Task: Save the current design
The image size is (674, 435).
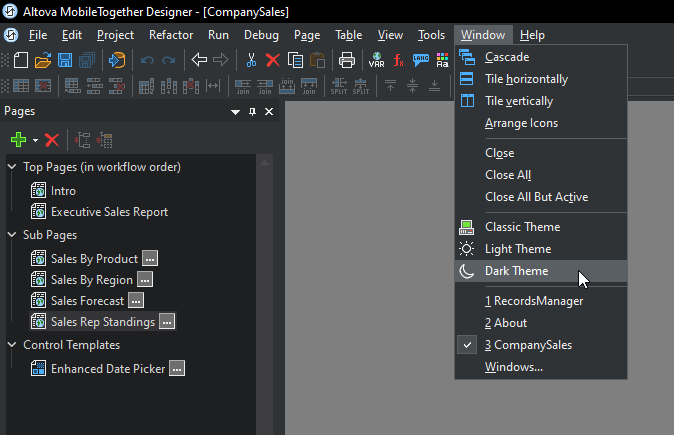Action: (65, 60)
